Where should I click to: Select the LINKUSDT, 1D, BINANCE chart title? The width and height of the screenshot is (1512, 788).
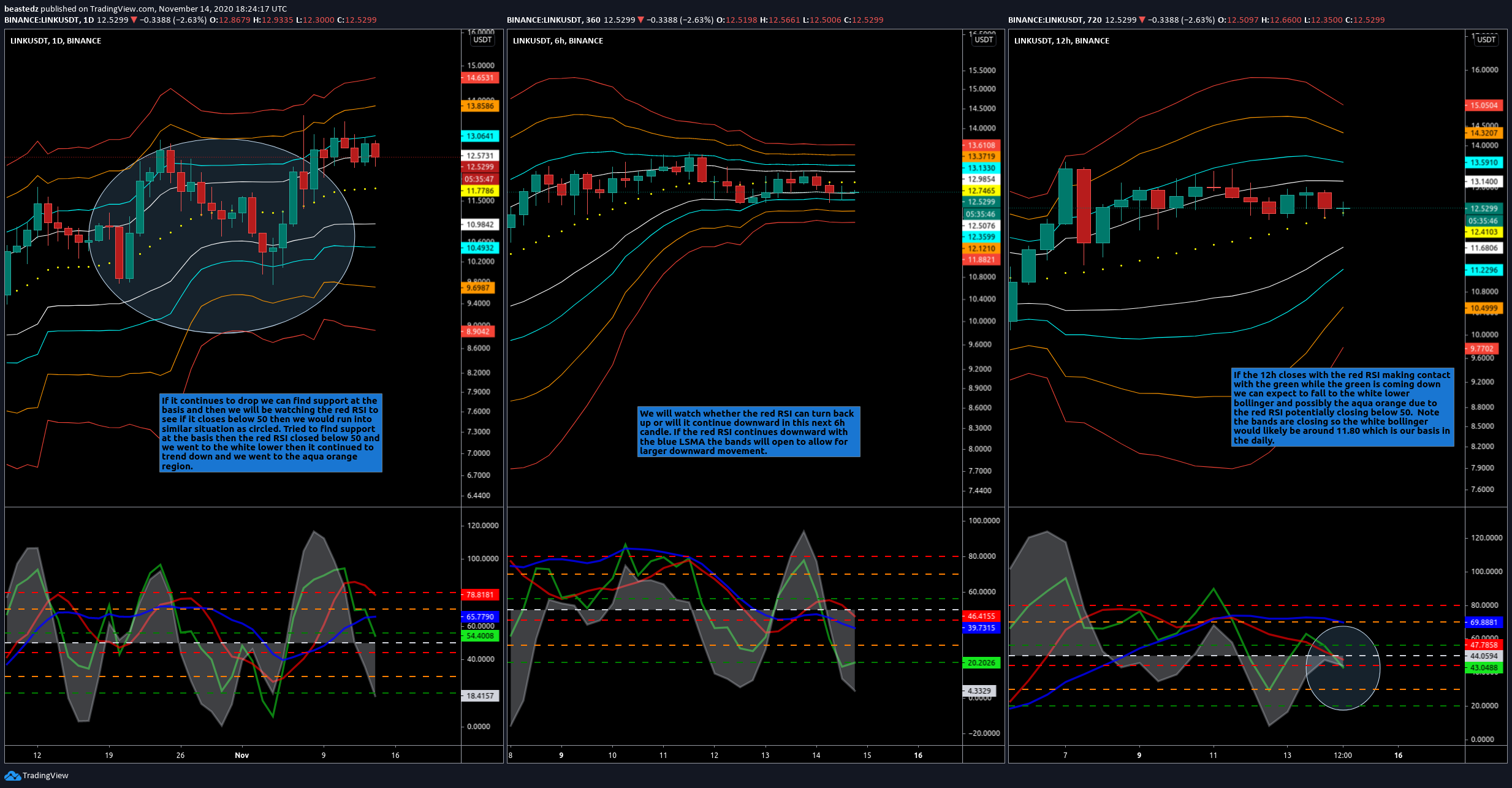56,41
